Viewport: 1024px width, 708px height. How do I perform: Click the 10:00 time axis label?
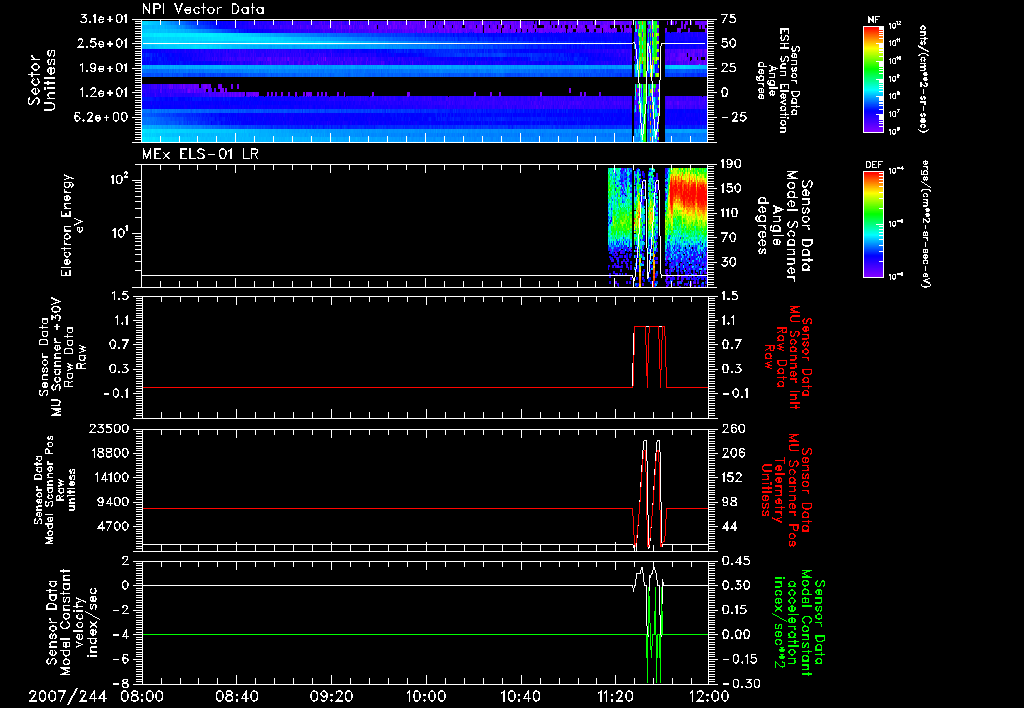point(426,697)
